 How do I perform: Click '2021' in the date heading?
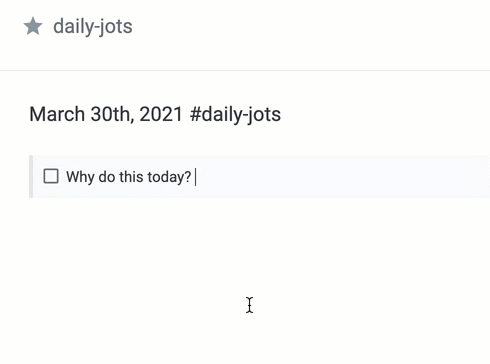pyautogui.click(x=161, y=114)
